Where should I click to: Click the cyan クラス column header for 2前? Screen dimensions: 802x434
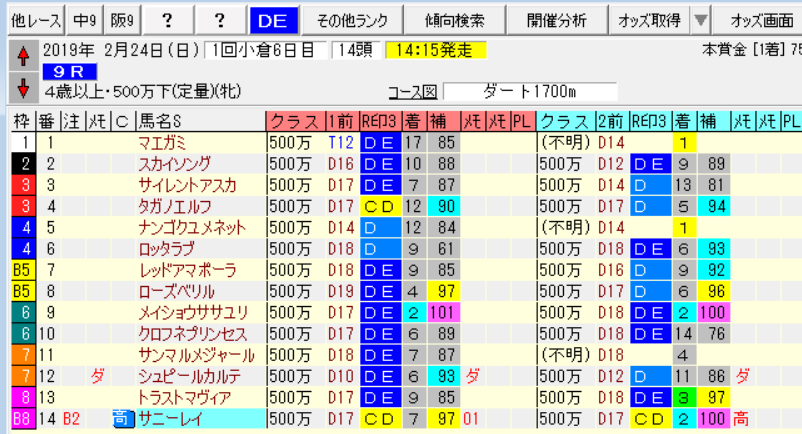coord(566,122)
